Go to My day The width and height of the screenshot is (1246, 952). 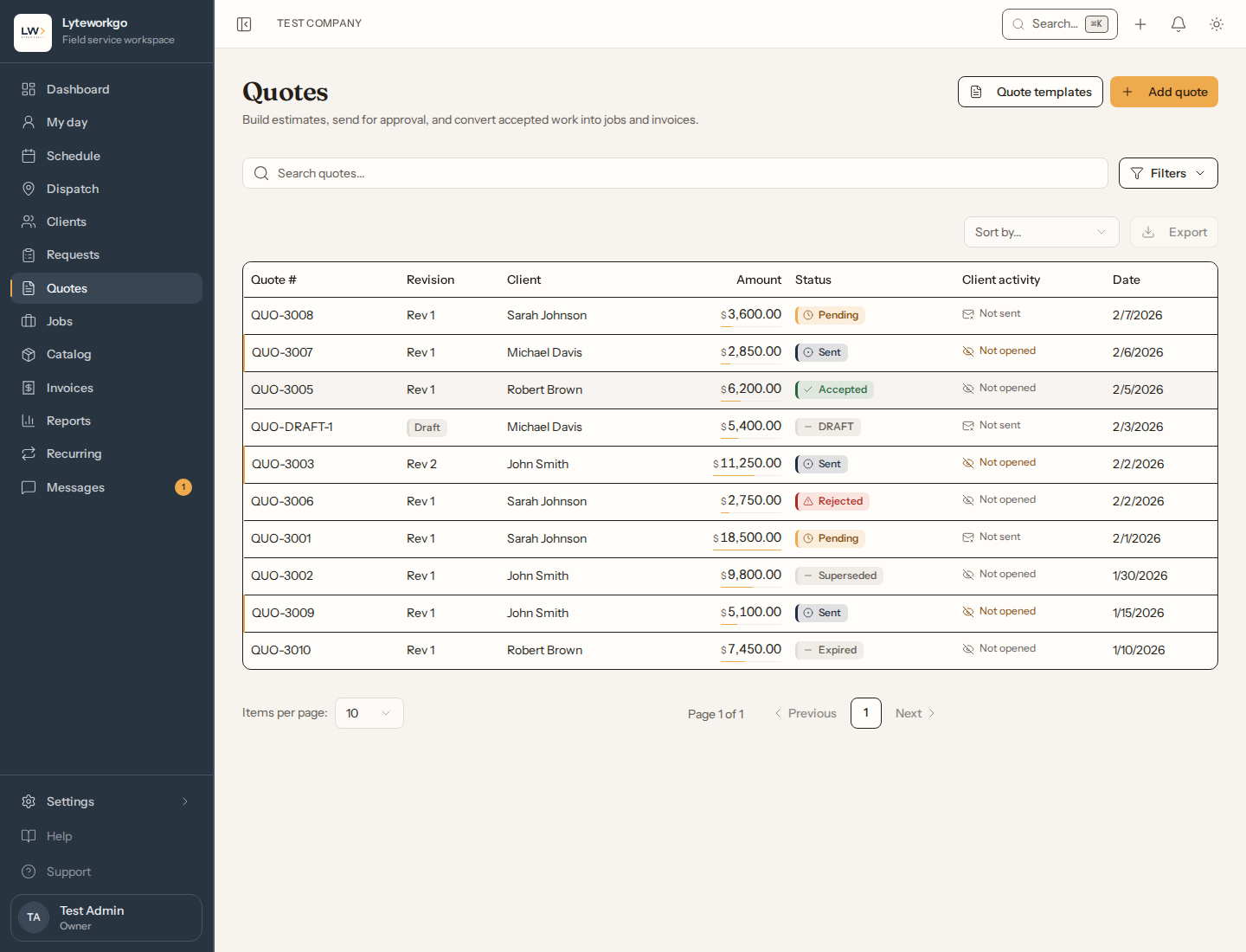point(106,122)
